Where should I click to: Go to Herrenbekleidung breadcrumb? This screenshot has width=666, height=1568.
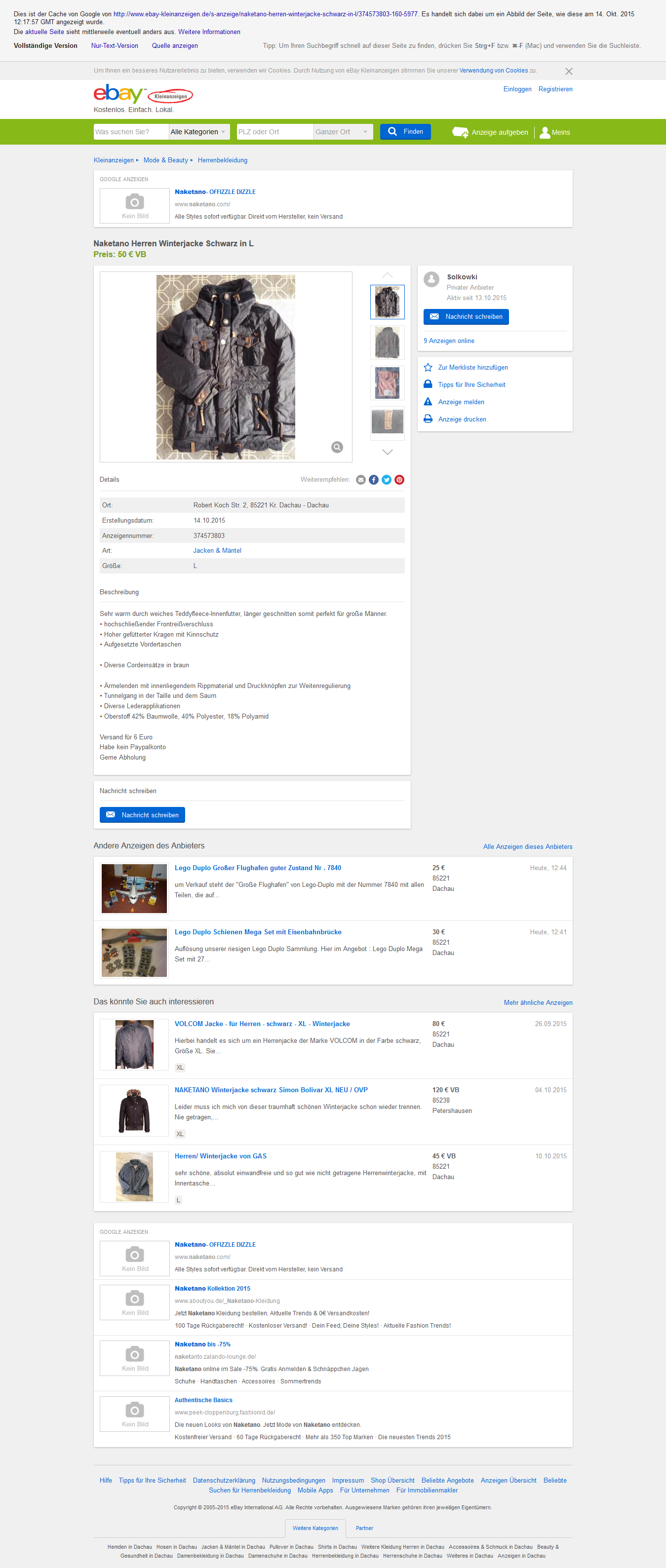(222, 160)
